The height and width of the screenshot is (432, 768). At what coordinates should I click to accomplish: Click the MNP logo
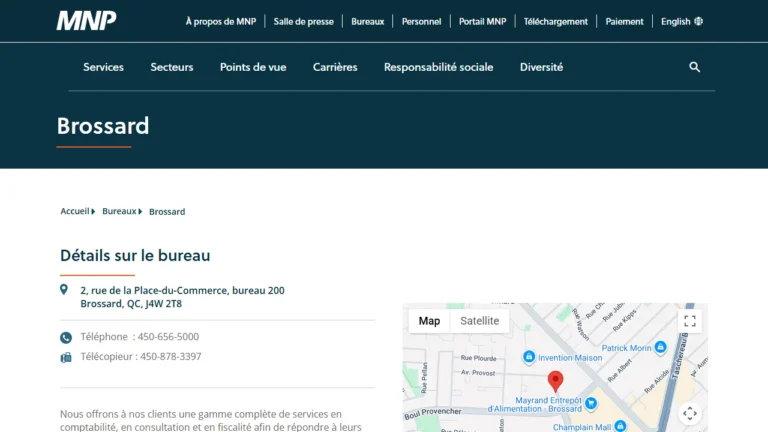click(86, 21)
